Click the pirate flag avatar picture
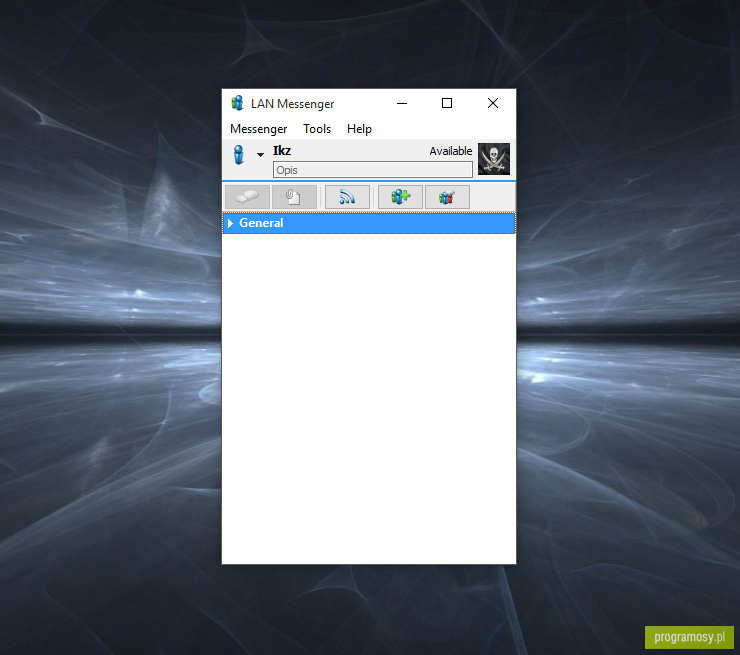Viewport: 740px width, 655px height. coord(494,159)
